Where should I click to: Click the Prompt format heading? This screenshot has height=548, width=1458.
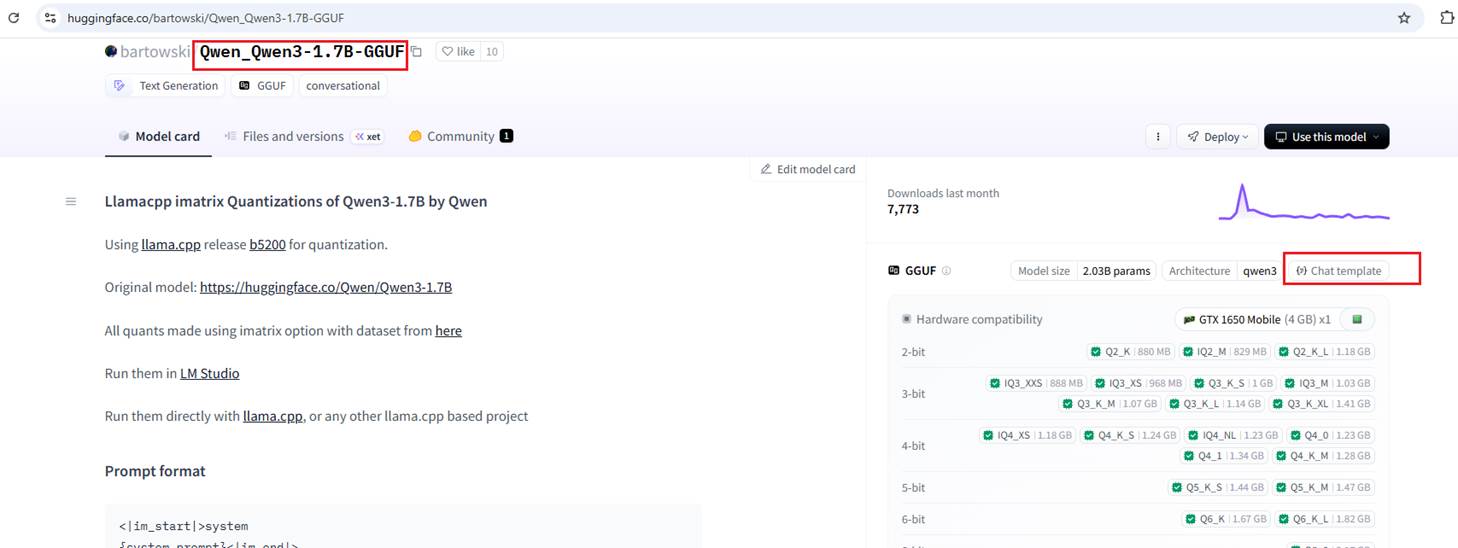click(x=155, y=471)
